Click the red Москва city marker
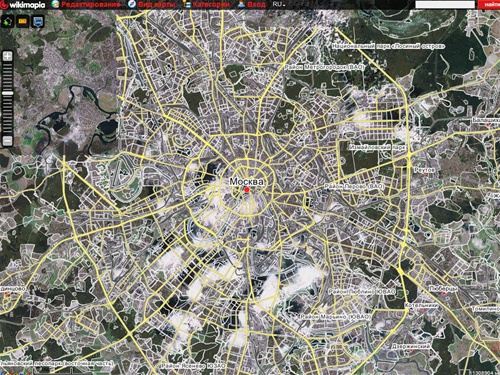 [x=247, y=190]
